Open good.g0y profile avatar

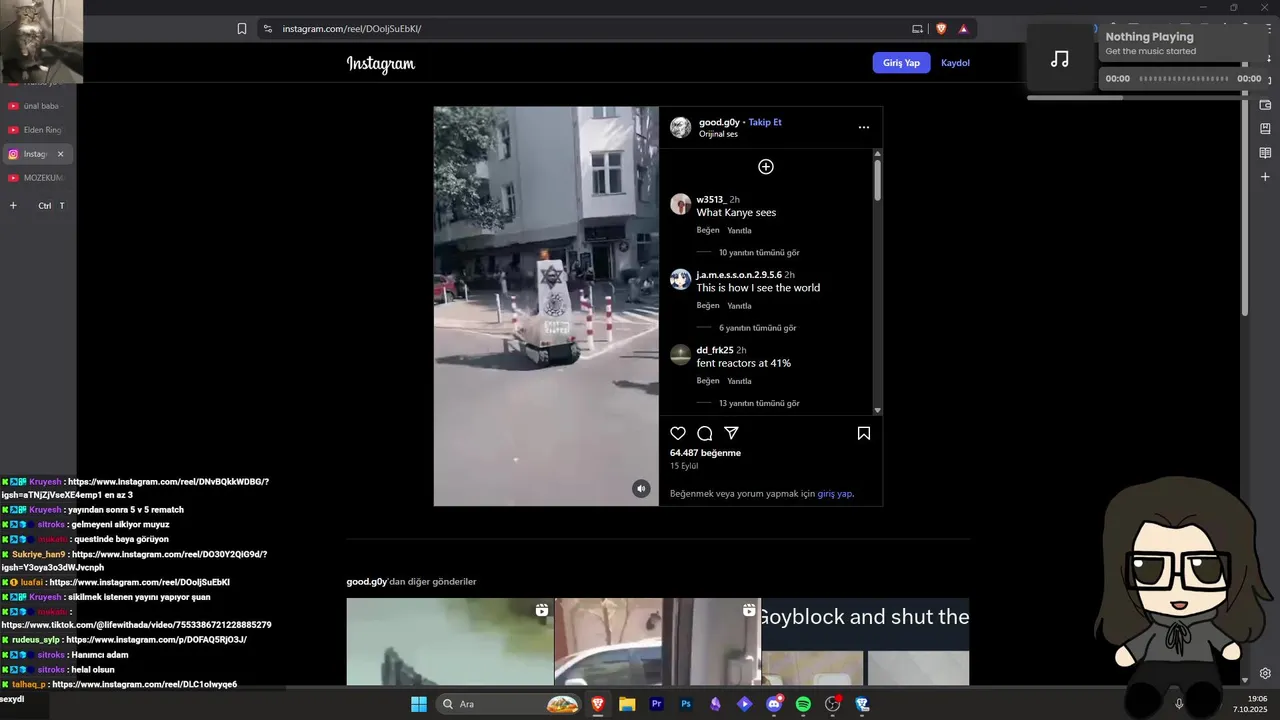click(681, 127)
